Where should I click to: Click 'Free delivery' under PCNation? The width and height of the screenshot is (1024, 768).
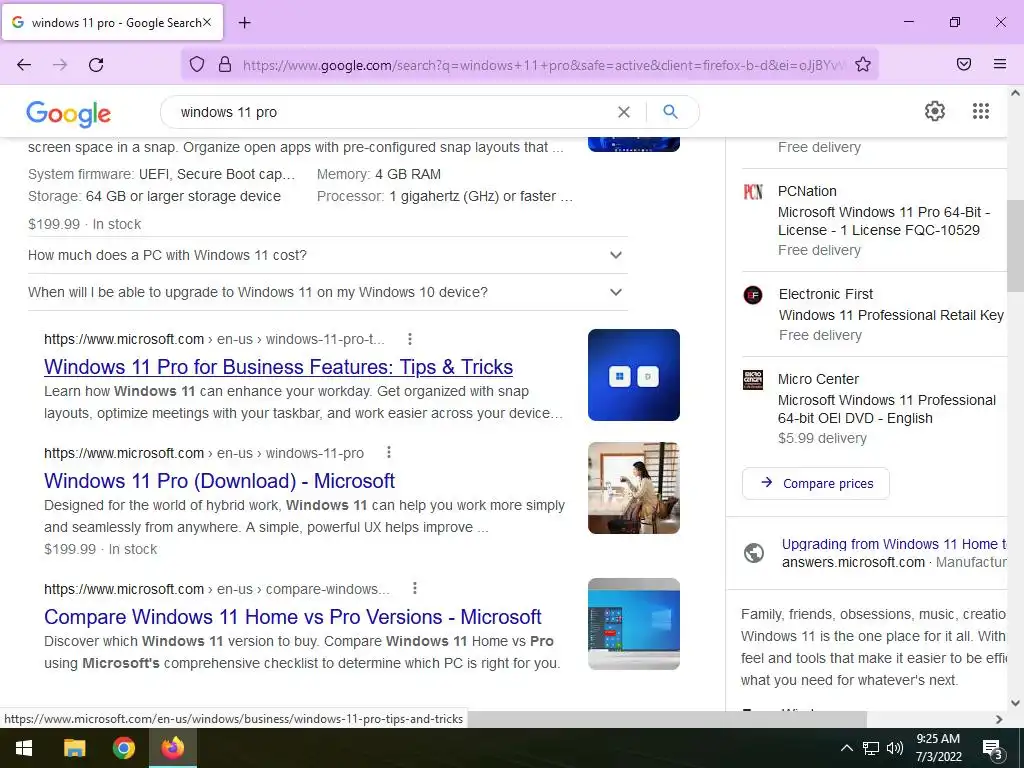tap(819, 250)
